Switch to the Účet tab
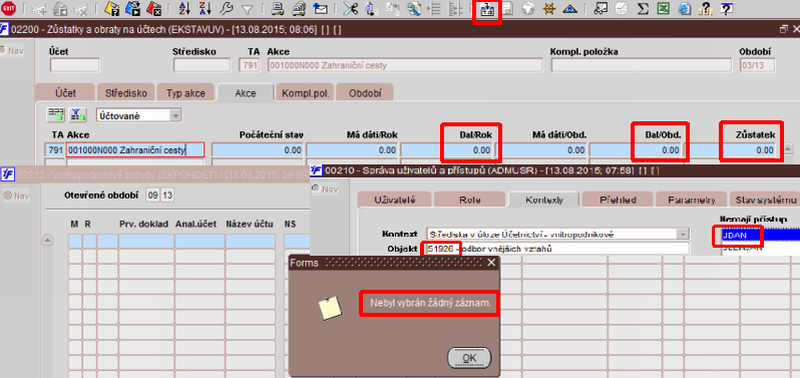This screenshot has width=800, height=378. click(65, 93)
